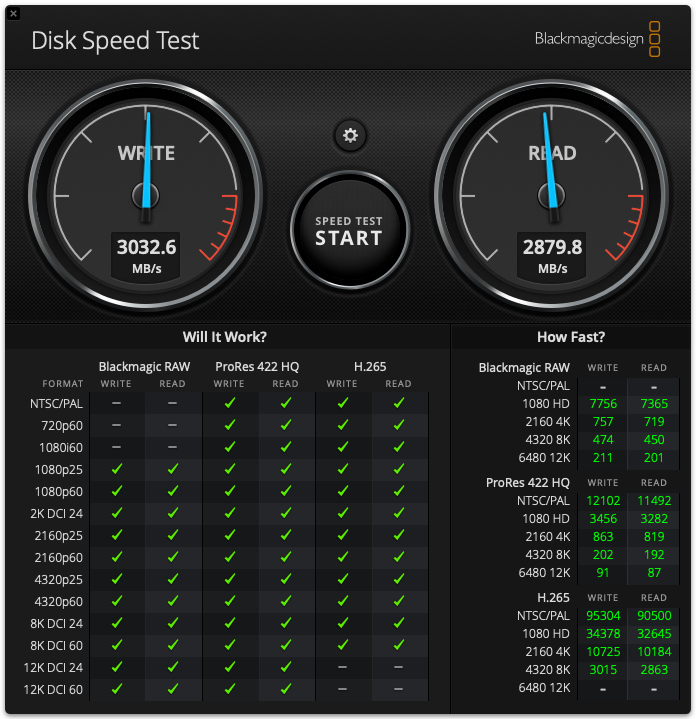The height and width of the screenshot is (719, 696).
Task: Click the H.265 section label in How Fast
Action: click(x=553, y=598)
